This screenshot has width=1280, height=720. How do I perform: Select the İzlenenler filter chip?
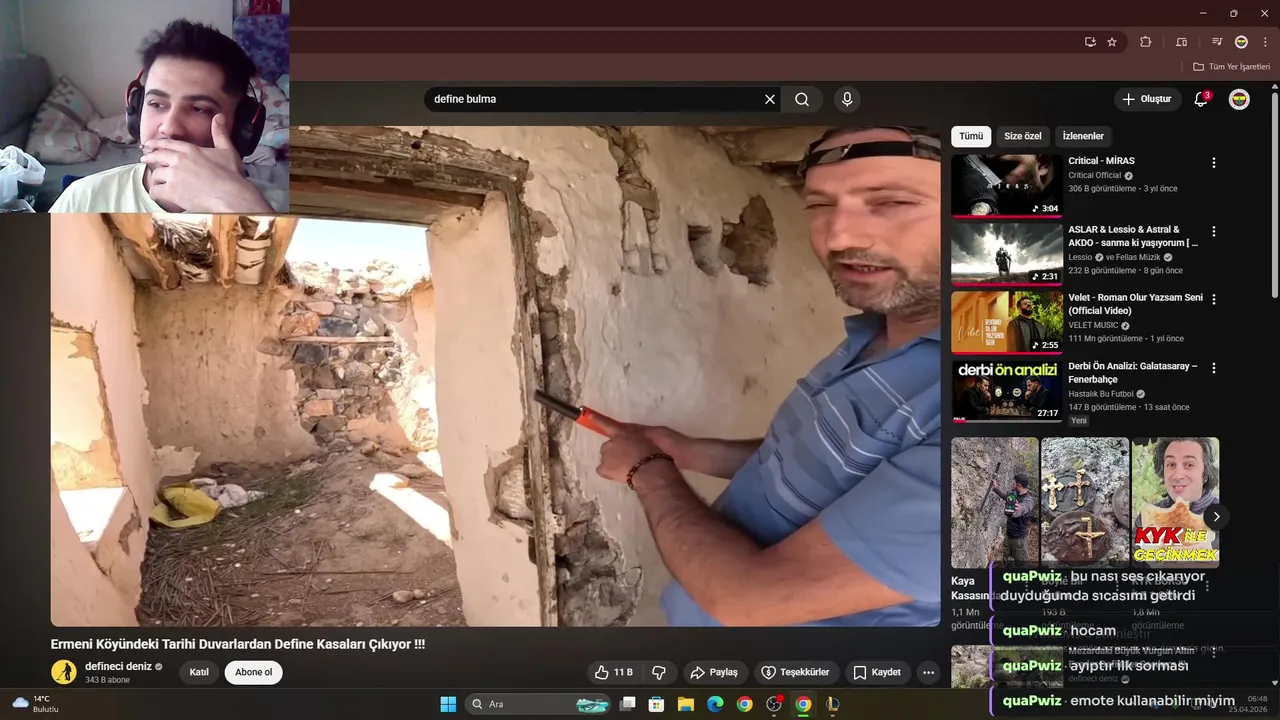click(1083, 136)
